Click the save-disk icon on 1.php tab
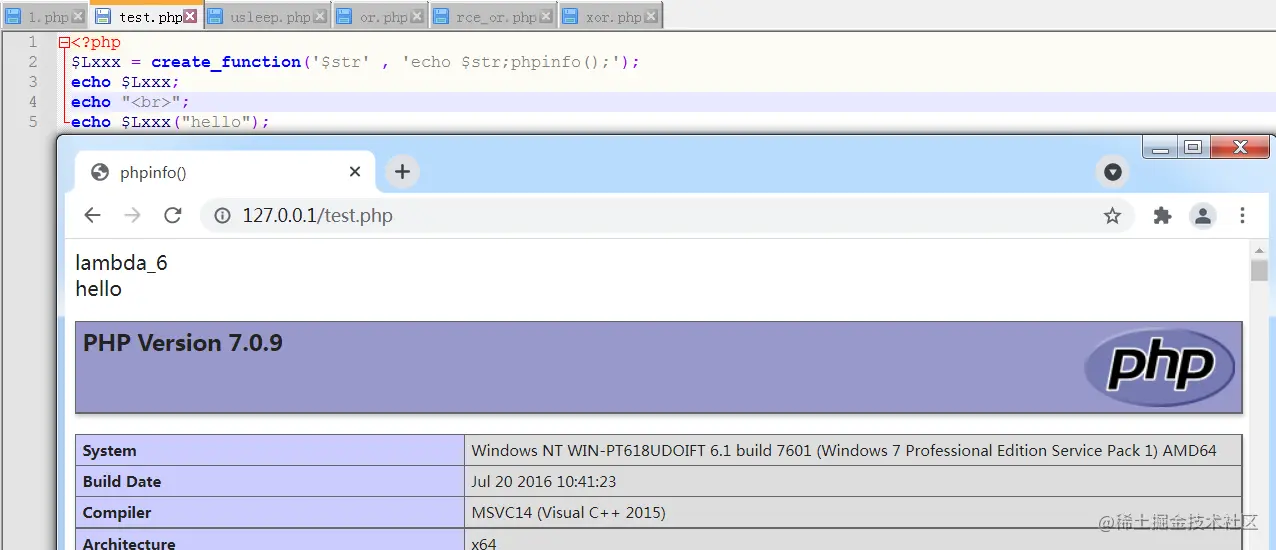The width and height of the screenshot is (1276, 550). click(14, 17)
